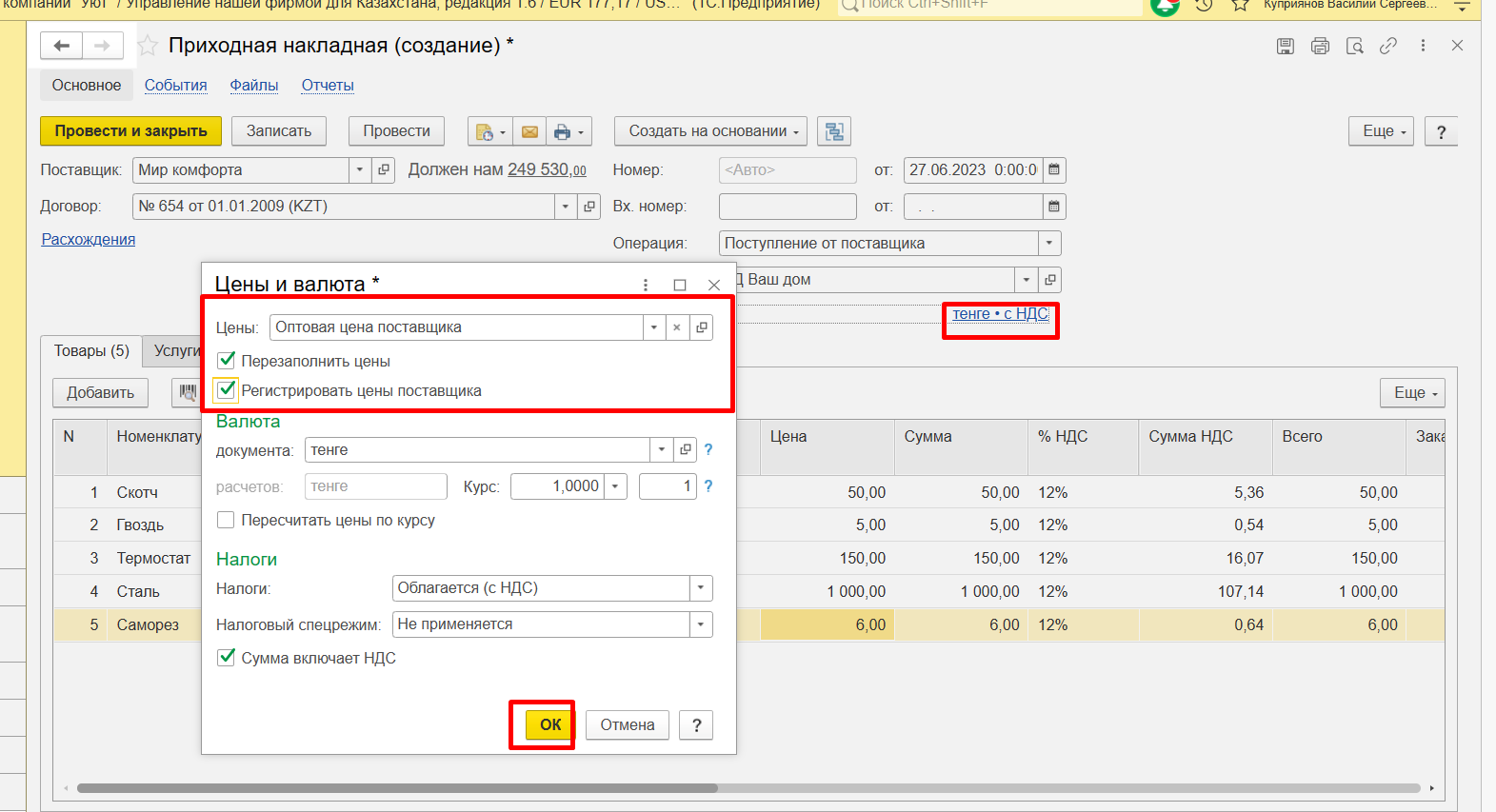Image resolution: width=1496 pixels, height=812 pixels.
Task: Open the calendar picker for document date
Action: coord(1053,170)
